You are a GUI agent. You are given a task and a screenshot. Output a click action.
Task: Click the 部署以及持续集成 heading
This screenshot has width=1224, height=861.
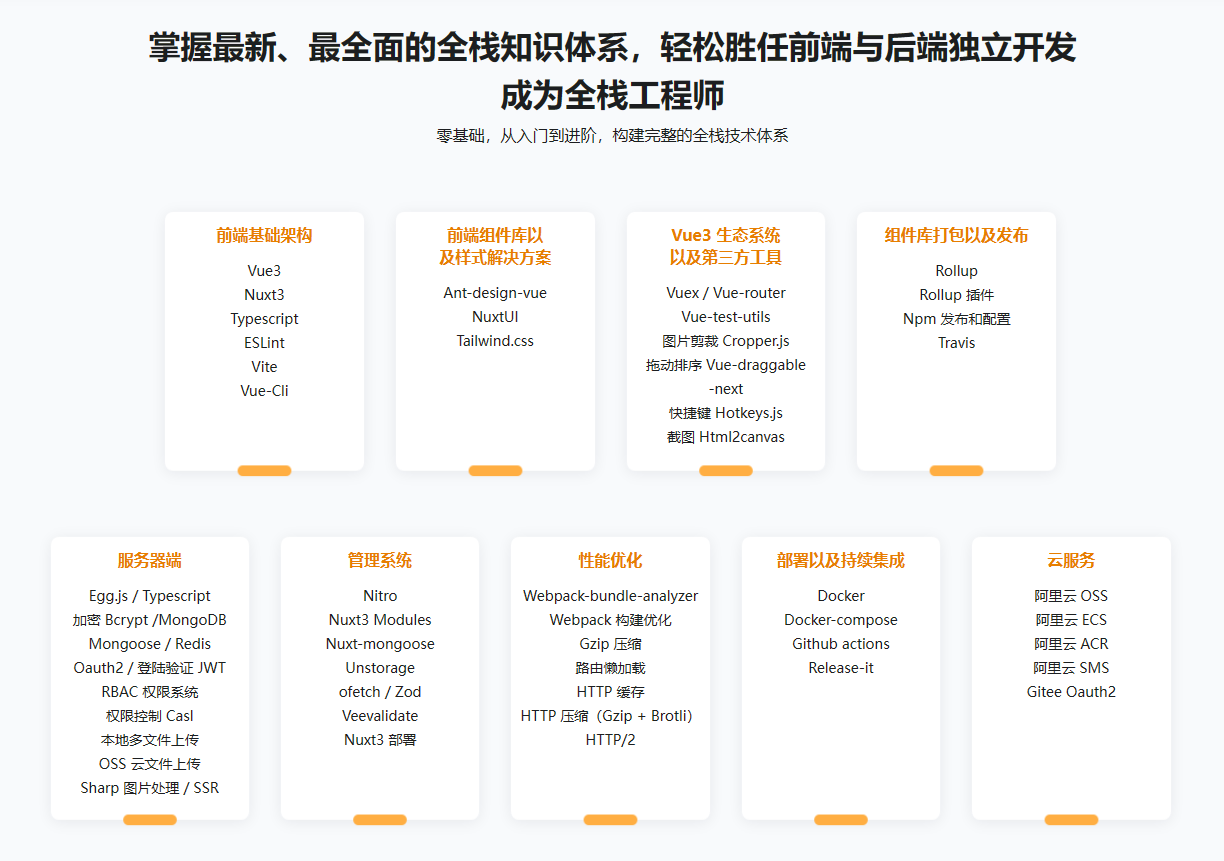pyautogui.click(x=841, y=561)
